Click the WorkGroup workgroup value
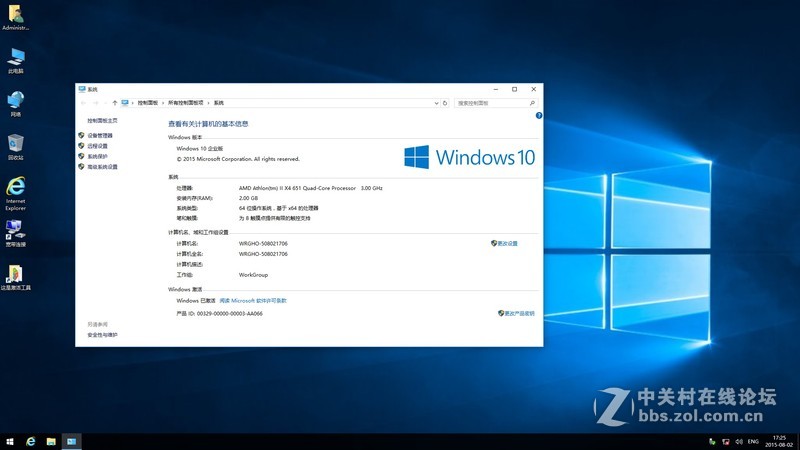 pos(254,275)
